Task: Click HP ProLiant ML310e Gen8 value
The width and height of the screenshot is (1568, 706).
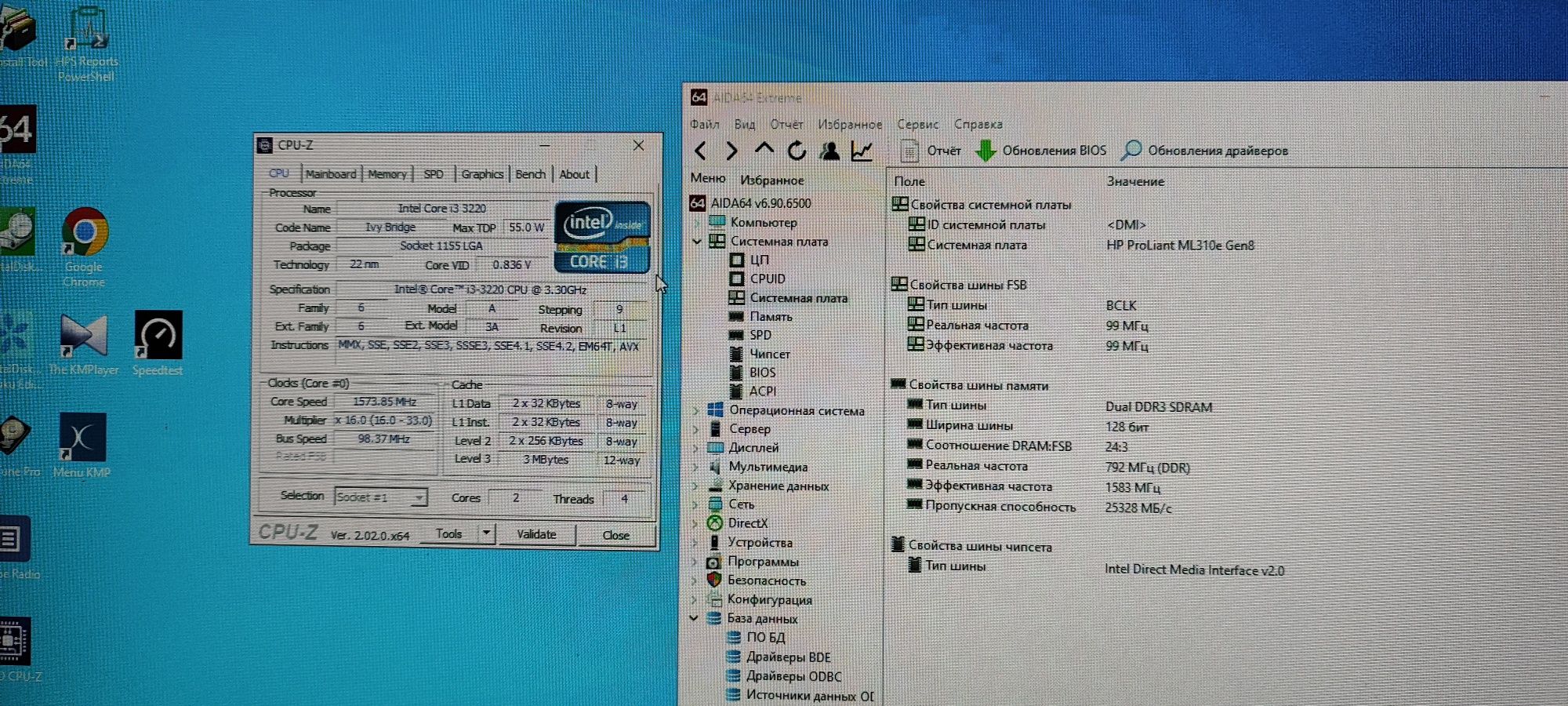Action: 1180,246
